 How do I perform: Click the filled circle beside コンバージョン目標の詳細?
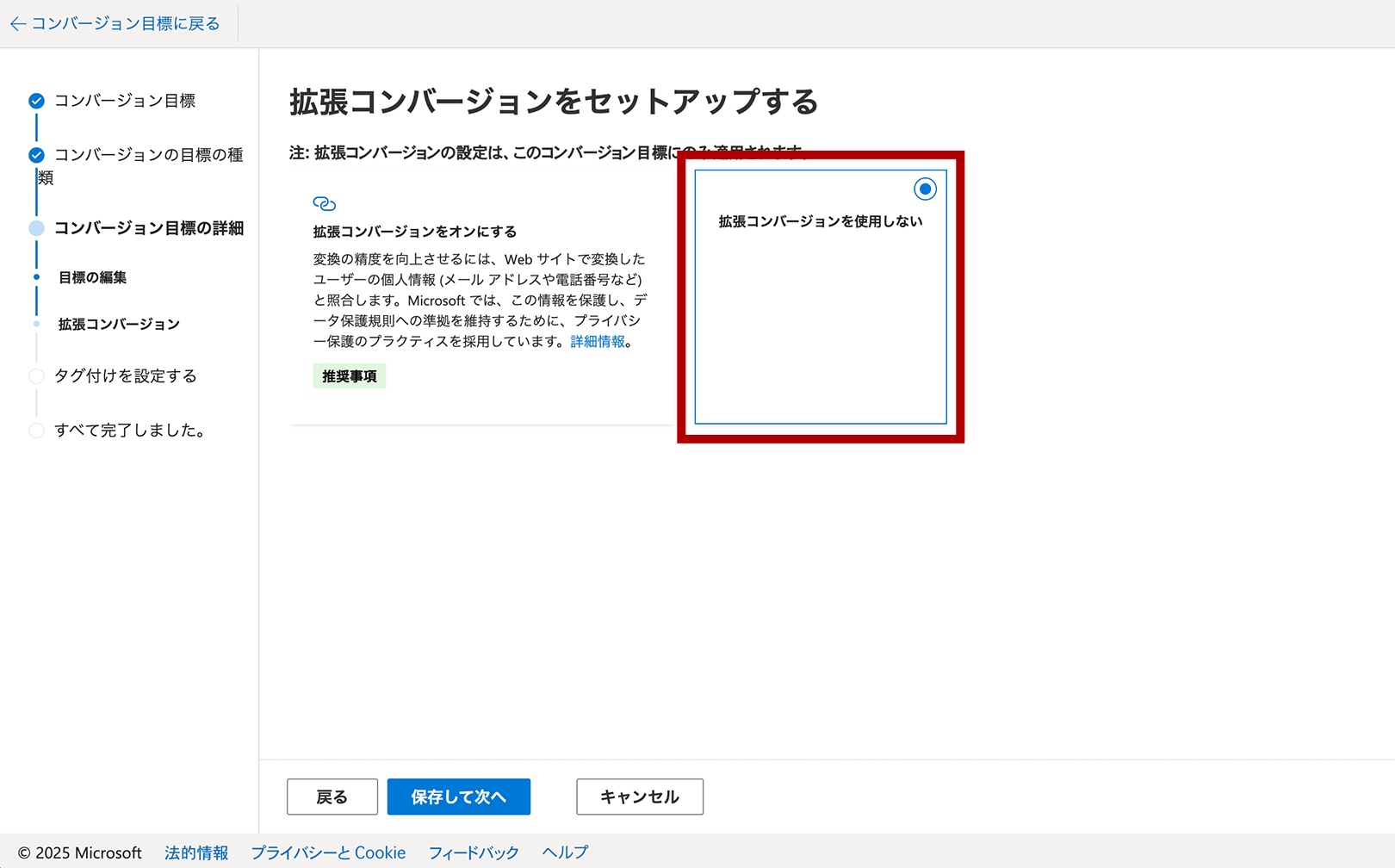(x=35, y=227)
